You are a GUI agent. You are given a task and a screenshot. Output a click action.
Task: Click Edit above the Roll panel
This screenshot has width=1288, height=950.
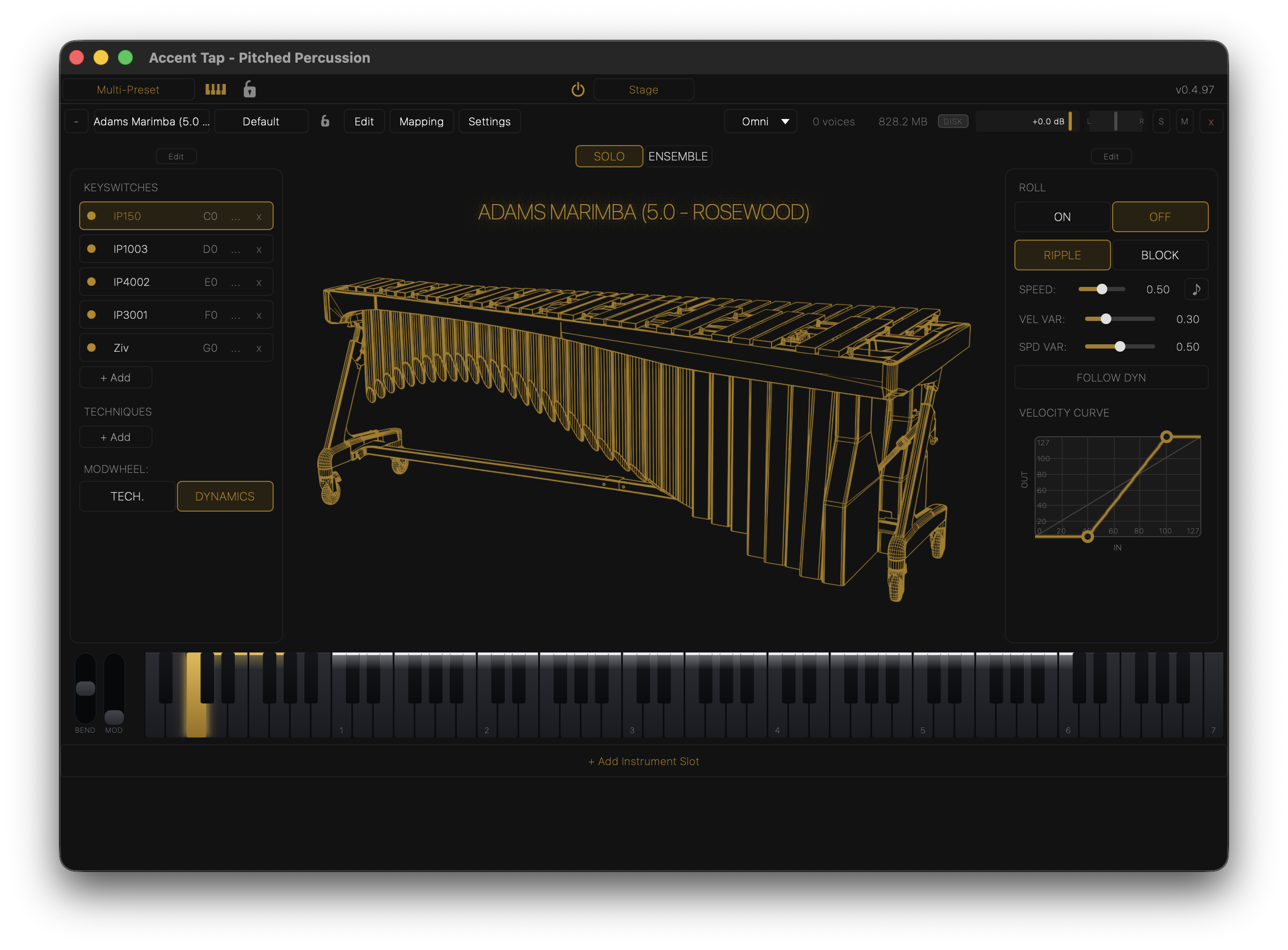[1111, 156]
